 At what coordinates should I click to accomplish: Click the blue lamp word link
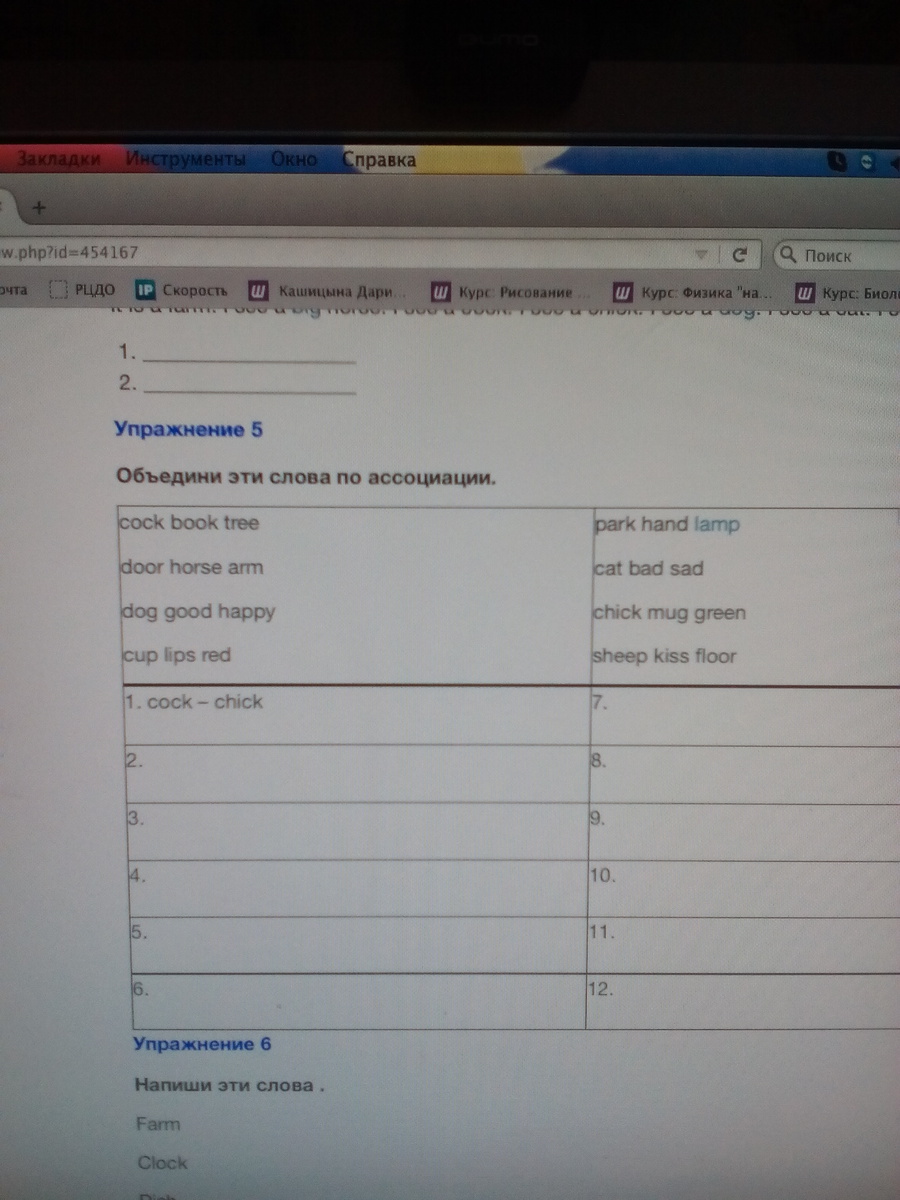(x=717, y=524)
